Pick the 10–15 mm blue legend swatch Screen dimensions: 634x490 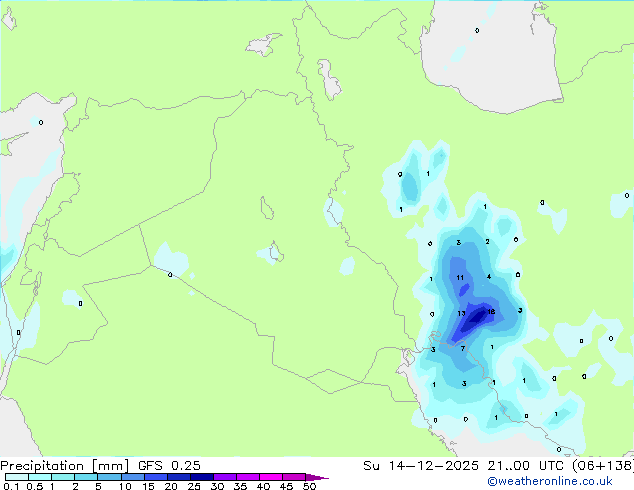[133, 477]
